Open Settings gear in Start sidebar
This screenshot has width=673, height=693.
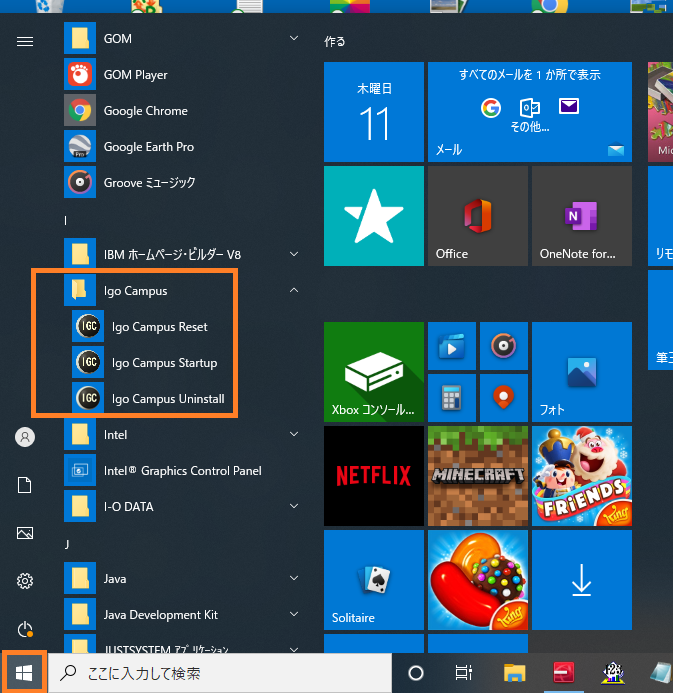(x=25, y=581)
